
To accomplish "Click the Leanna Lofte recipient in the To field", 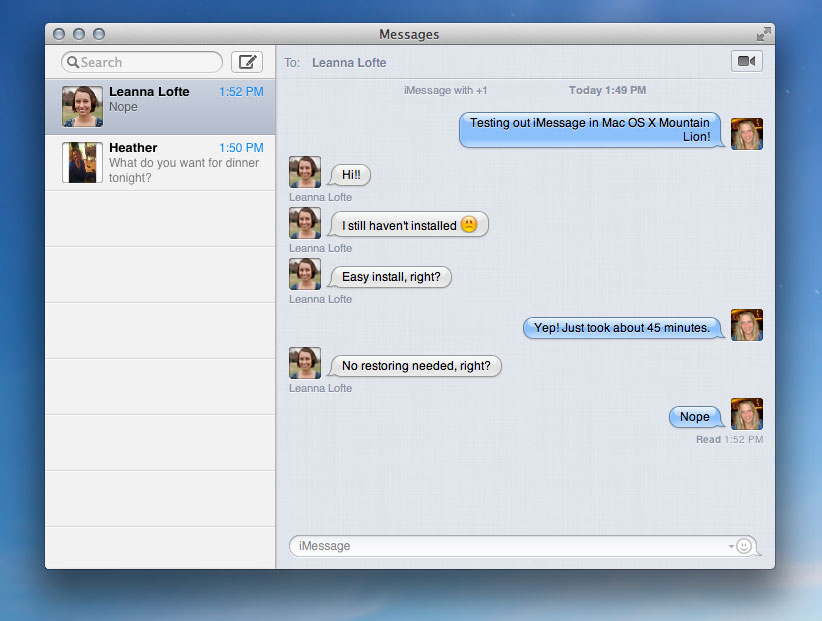I will pyautogui.click(x=349, y=62).
